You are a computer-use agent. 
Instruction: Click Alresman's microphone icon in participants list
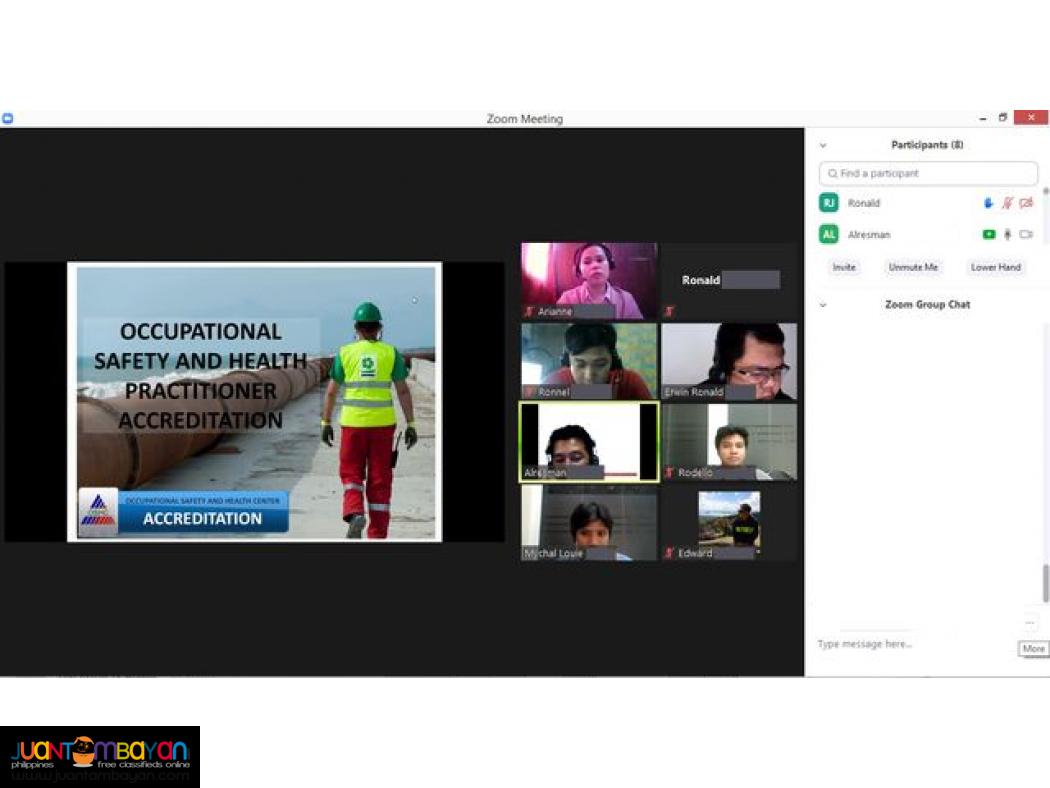(1008, 234)
